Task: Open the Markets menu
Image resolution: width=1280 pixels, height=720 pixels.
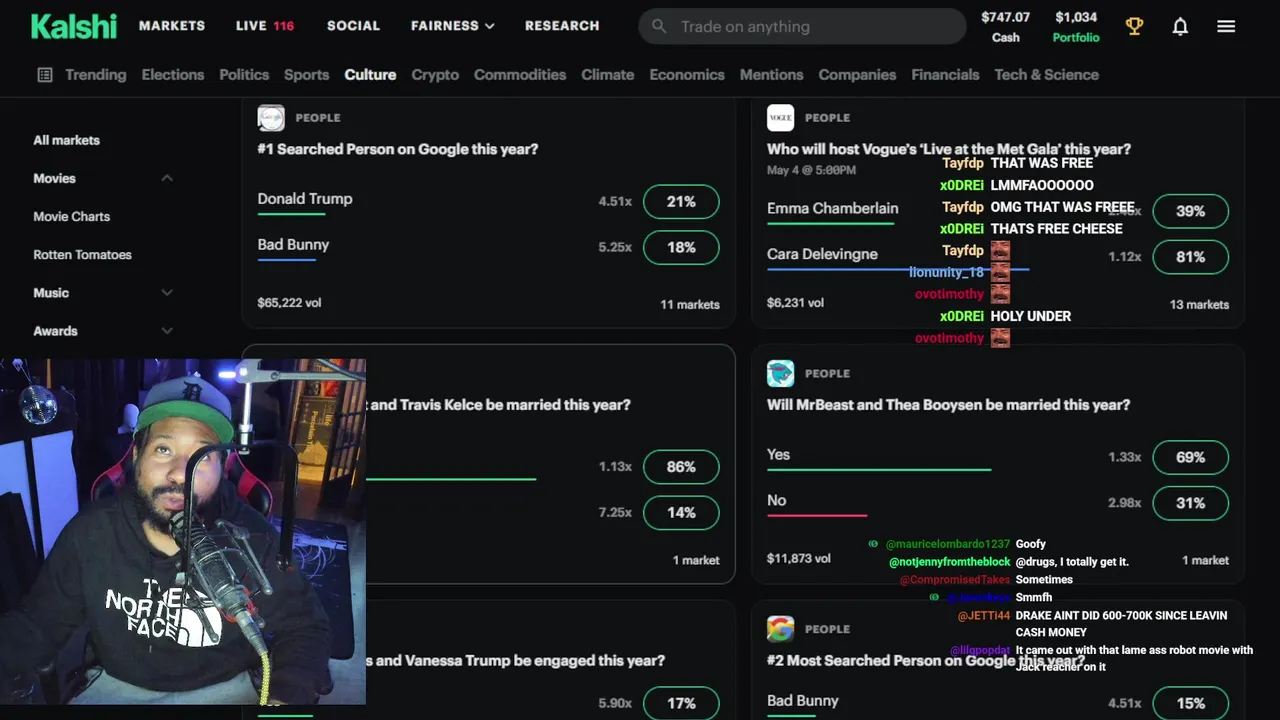Action: (172, 26)
